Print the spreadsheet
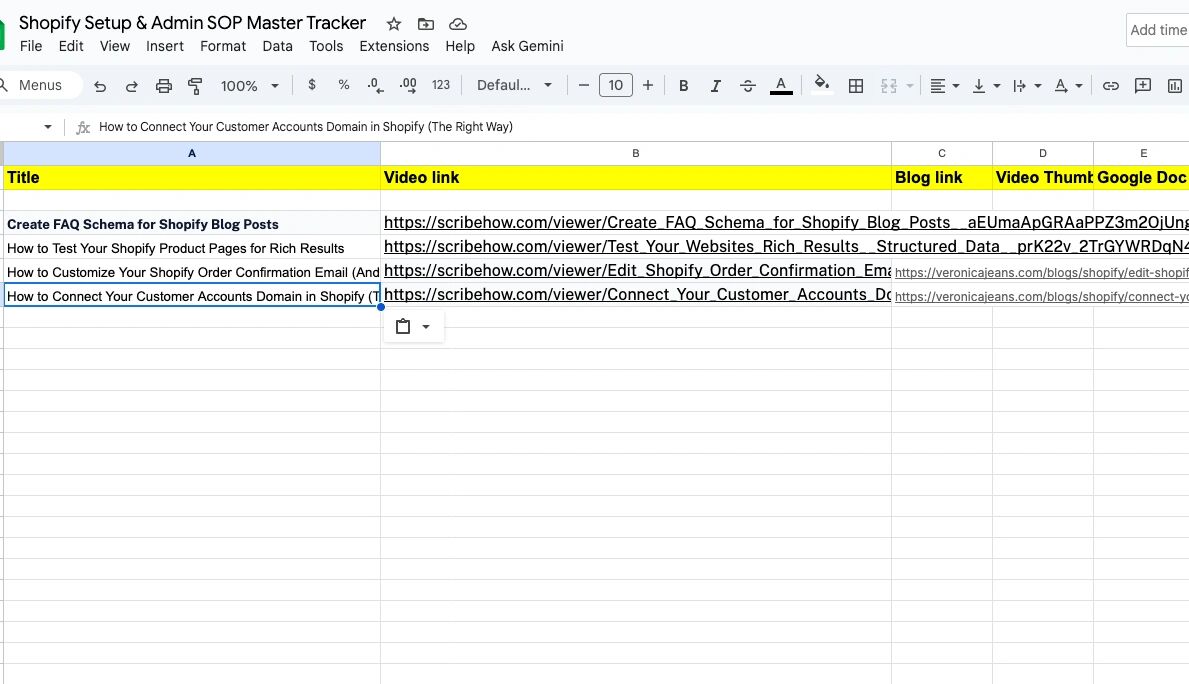 point(164,86)
